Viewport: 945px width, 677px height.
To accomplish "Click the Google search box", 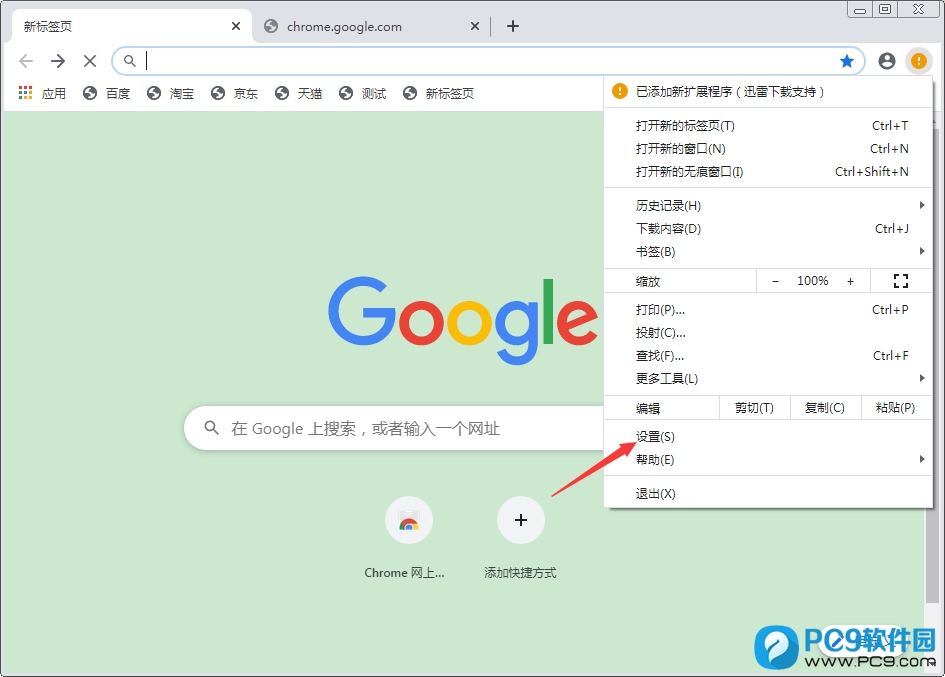I will [x=394, y=428].
